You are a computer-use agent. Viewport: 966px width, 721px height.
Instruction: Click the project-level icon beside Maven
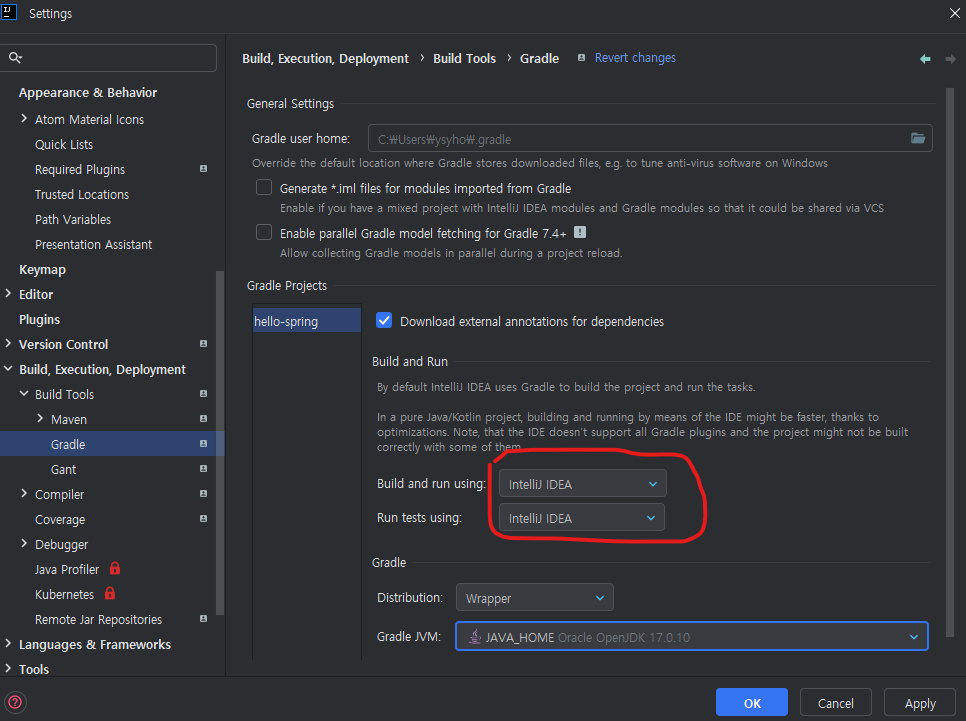[x=203, y=419]
